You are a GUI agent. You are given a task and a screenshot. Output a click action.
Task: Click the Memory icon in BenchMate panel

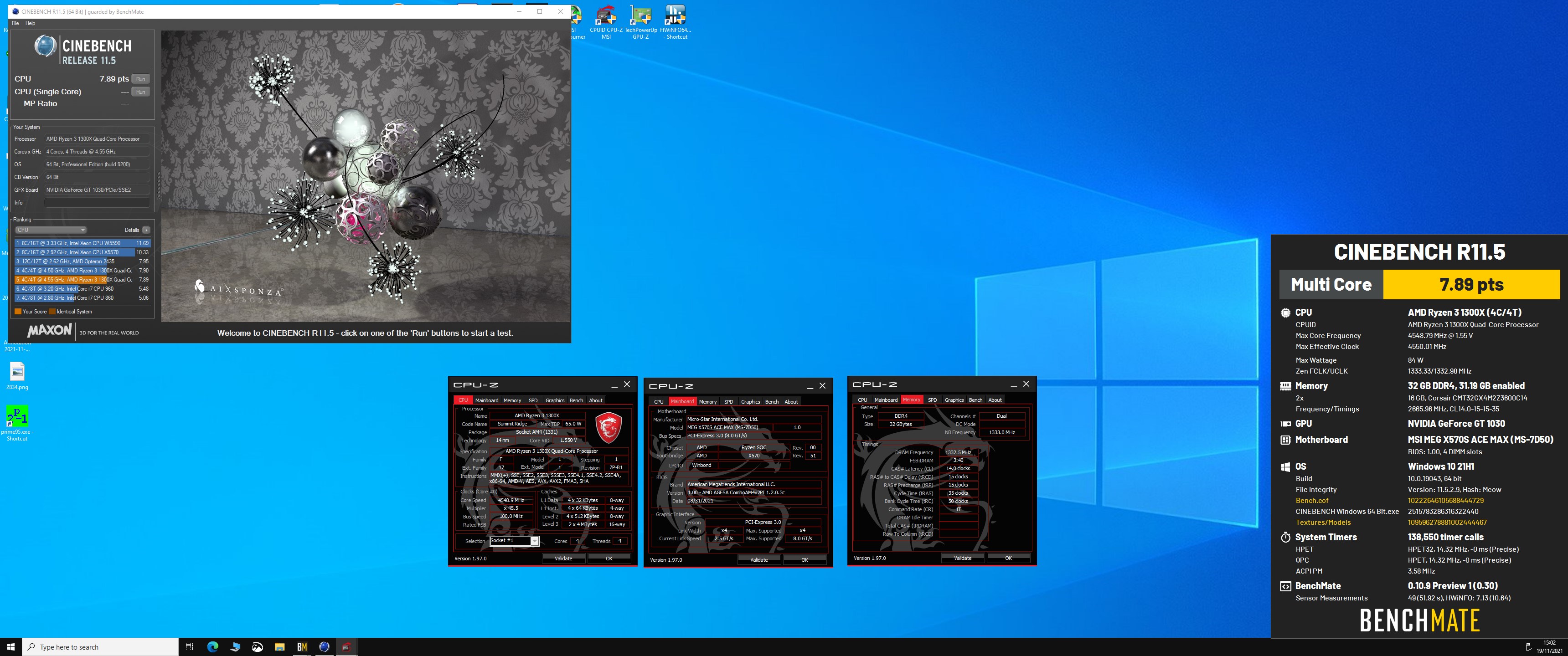(x=1285, y=386)
